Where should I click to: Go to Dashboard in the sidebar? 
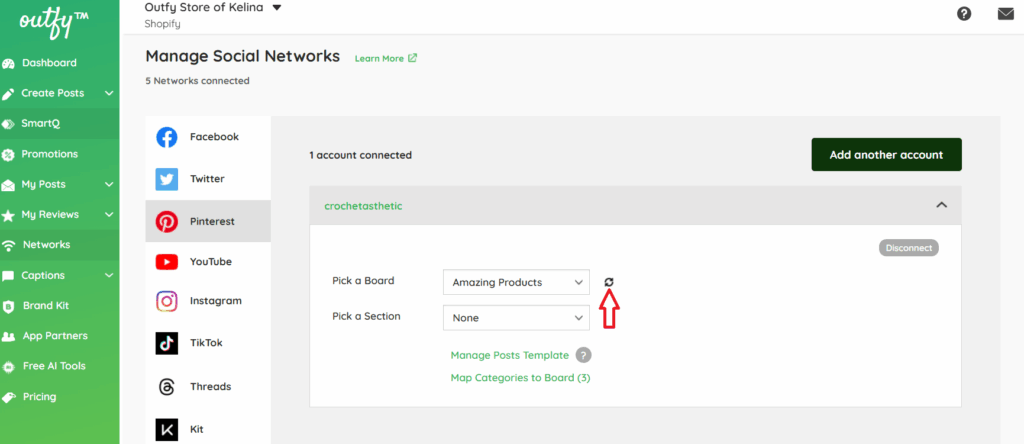coord(50,63)
